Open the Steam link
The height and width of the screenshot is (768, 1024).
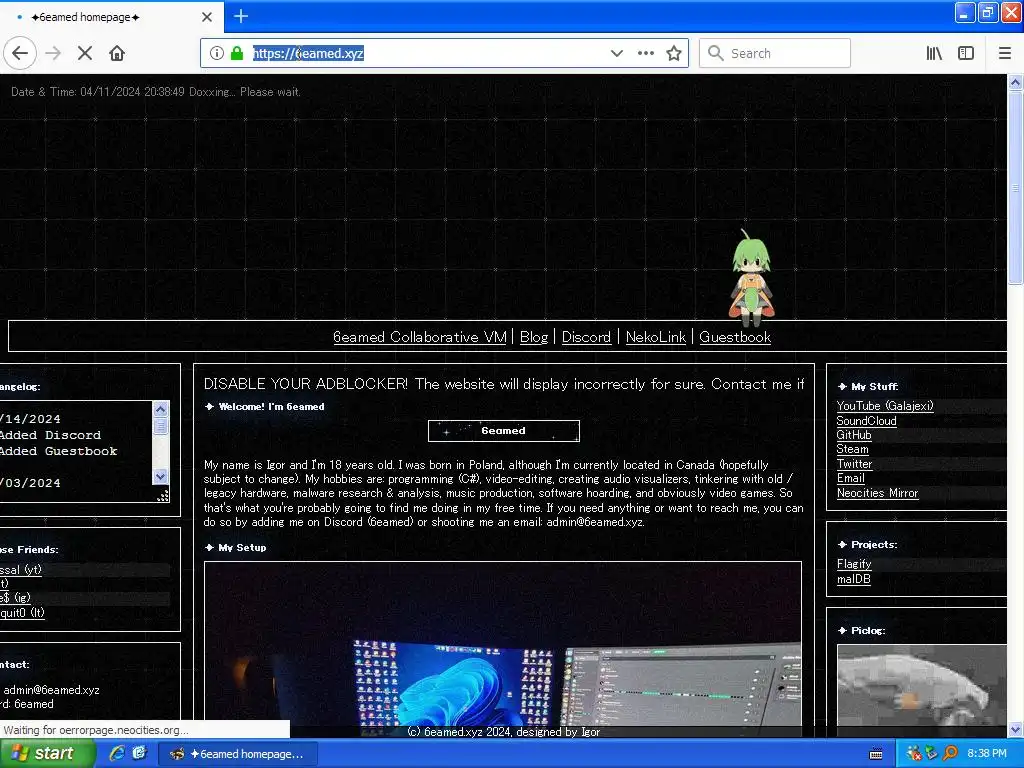(853, 449)
